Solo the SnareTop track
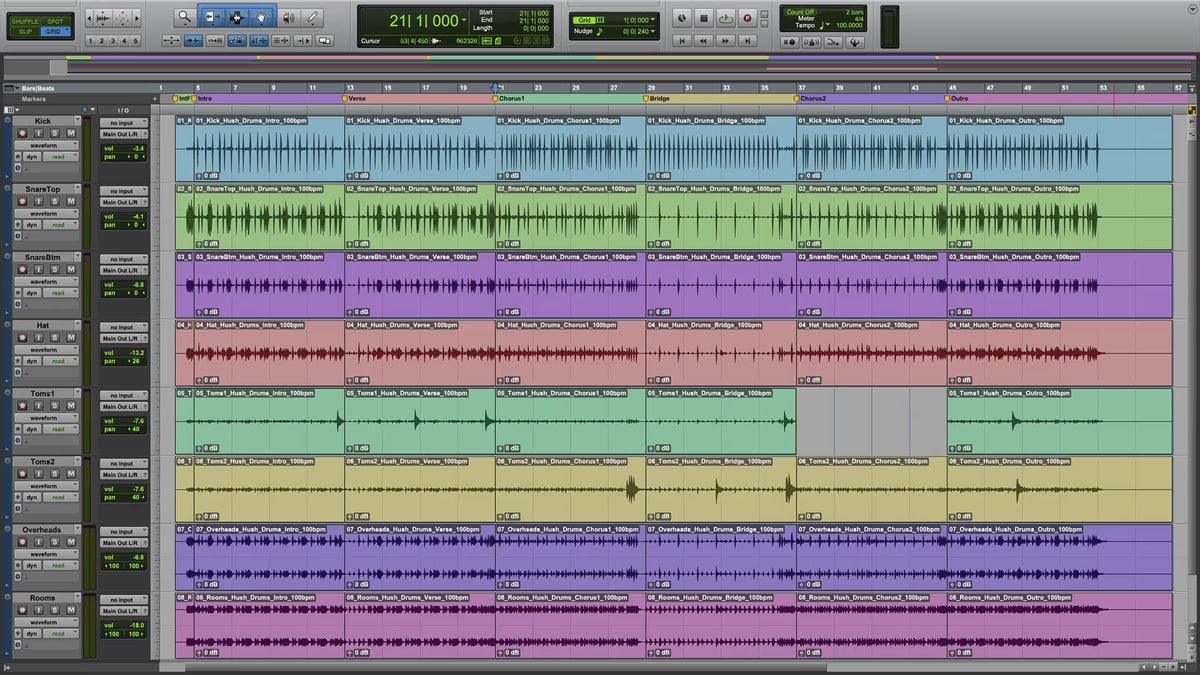Image resolution: width=1200 pixels, height=675 pixels. pos(56,202)
